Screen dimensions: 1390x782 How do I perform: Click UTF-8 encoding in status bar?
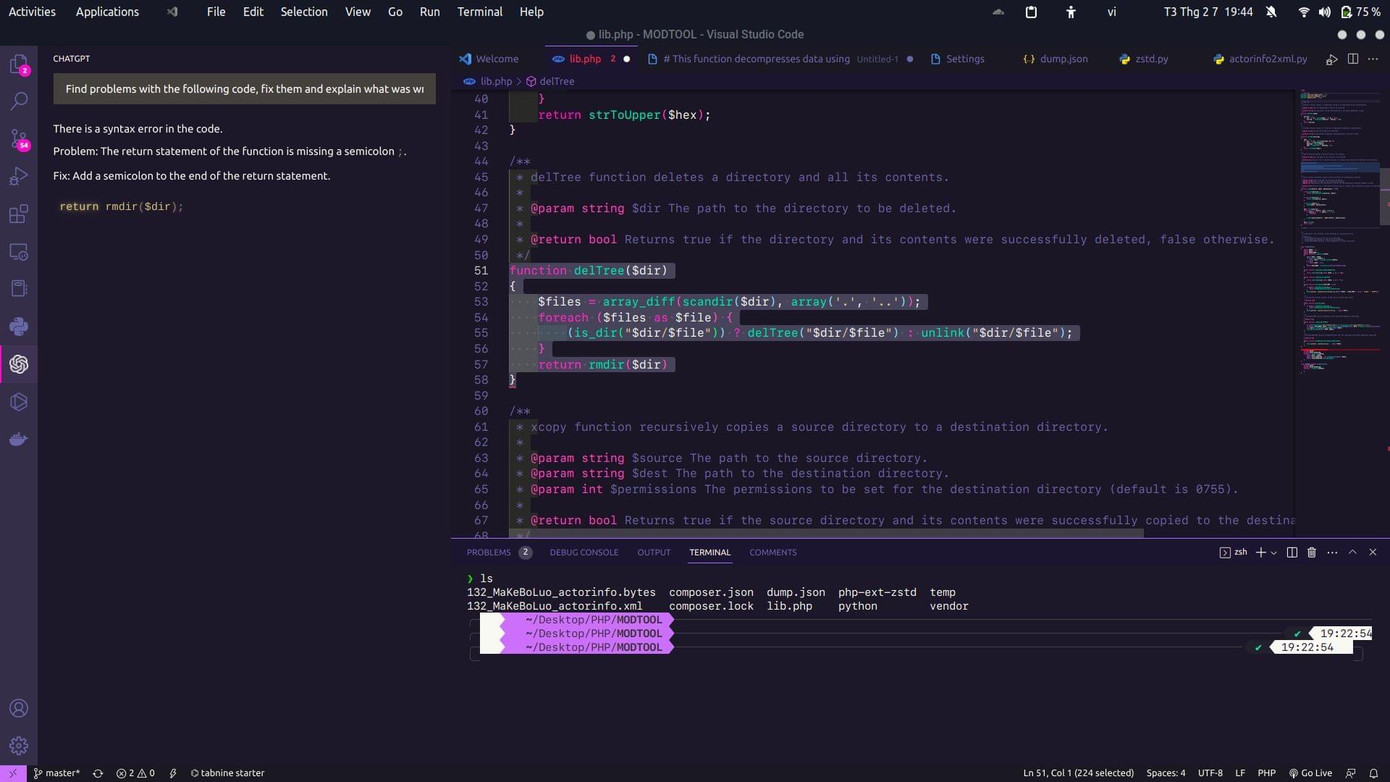click(1210, 772)
